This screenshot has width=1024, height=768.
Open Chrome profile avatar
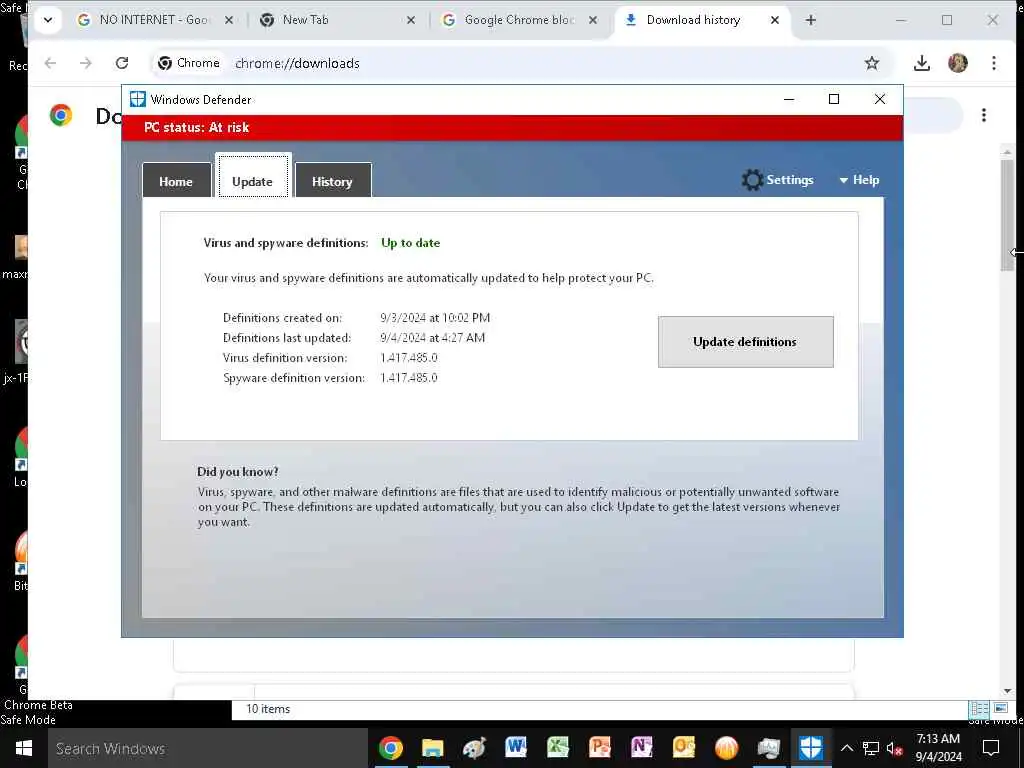click(958, 63)
